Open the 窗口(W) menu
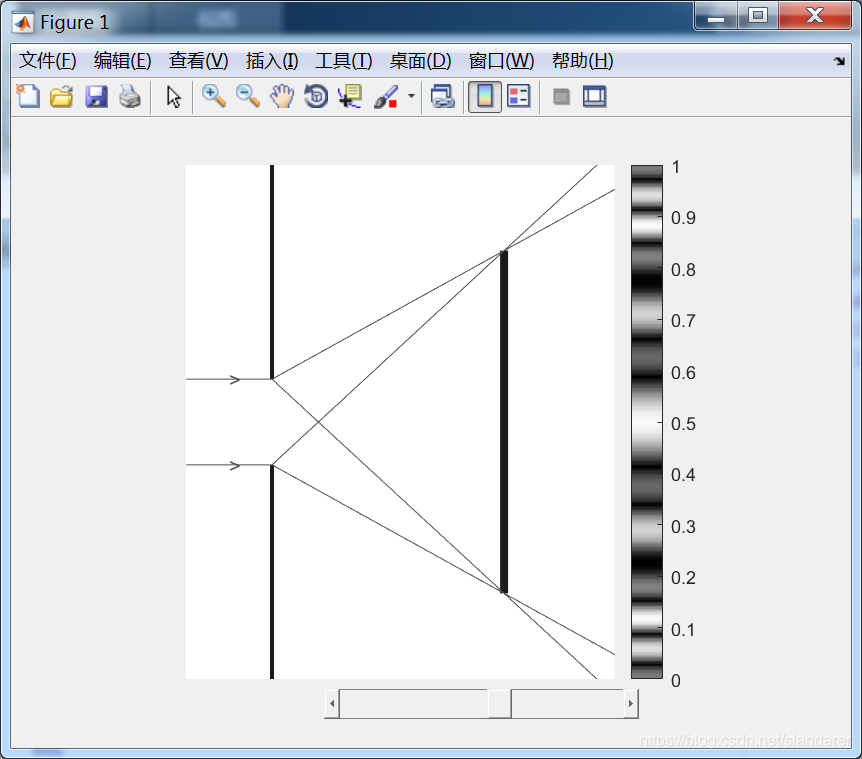Viewport: 862px width, 759px height. (x=501, y=60)
